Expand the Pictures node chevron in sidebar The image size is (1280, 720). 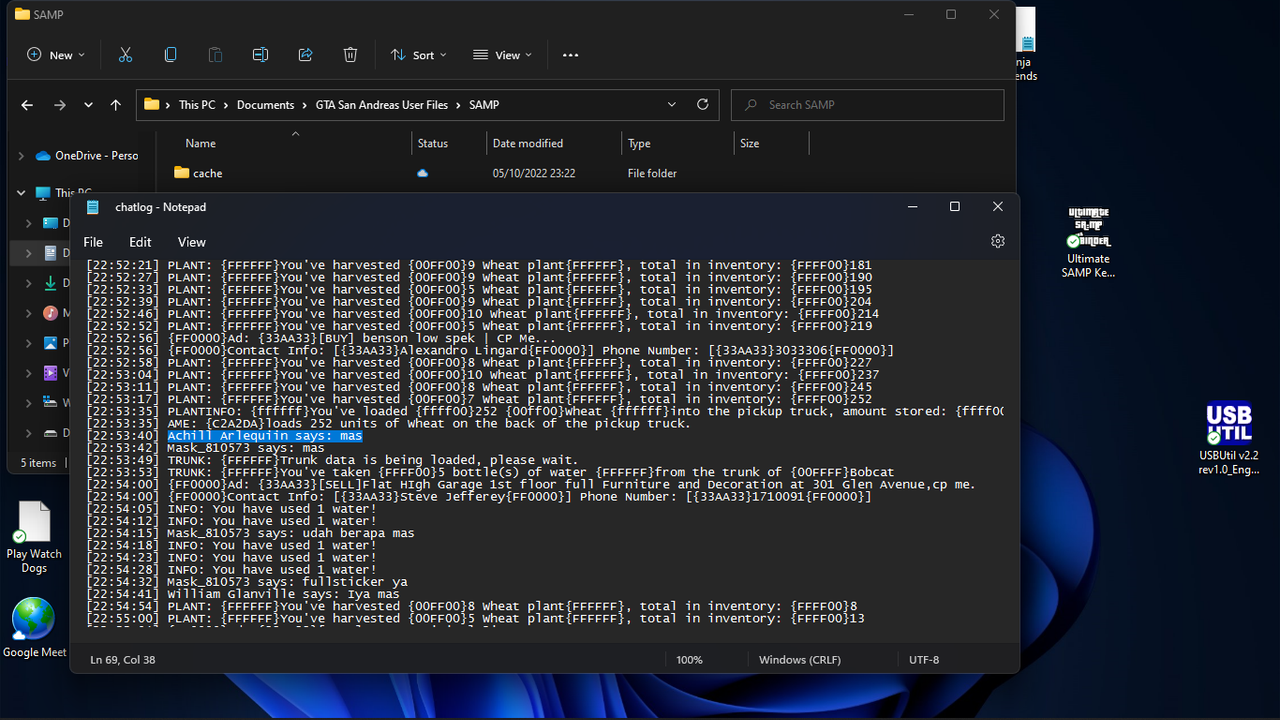(29, 343)
